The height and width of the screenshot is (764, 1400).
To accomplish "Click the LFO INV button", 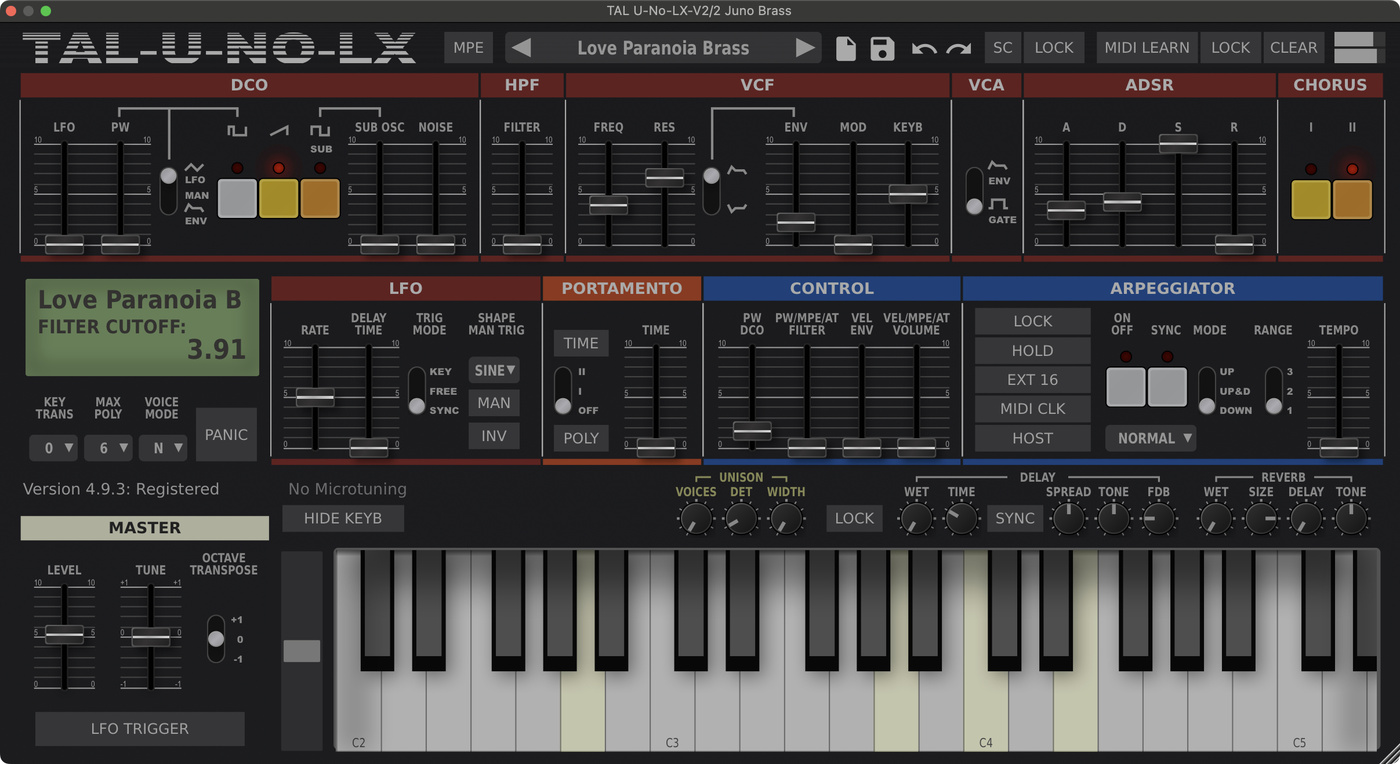I will point(494,436).
